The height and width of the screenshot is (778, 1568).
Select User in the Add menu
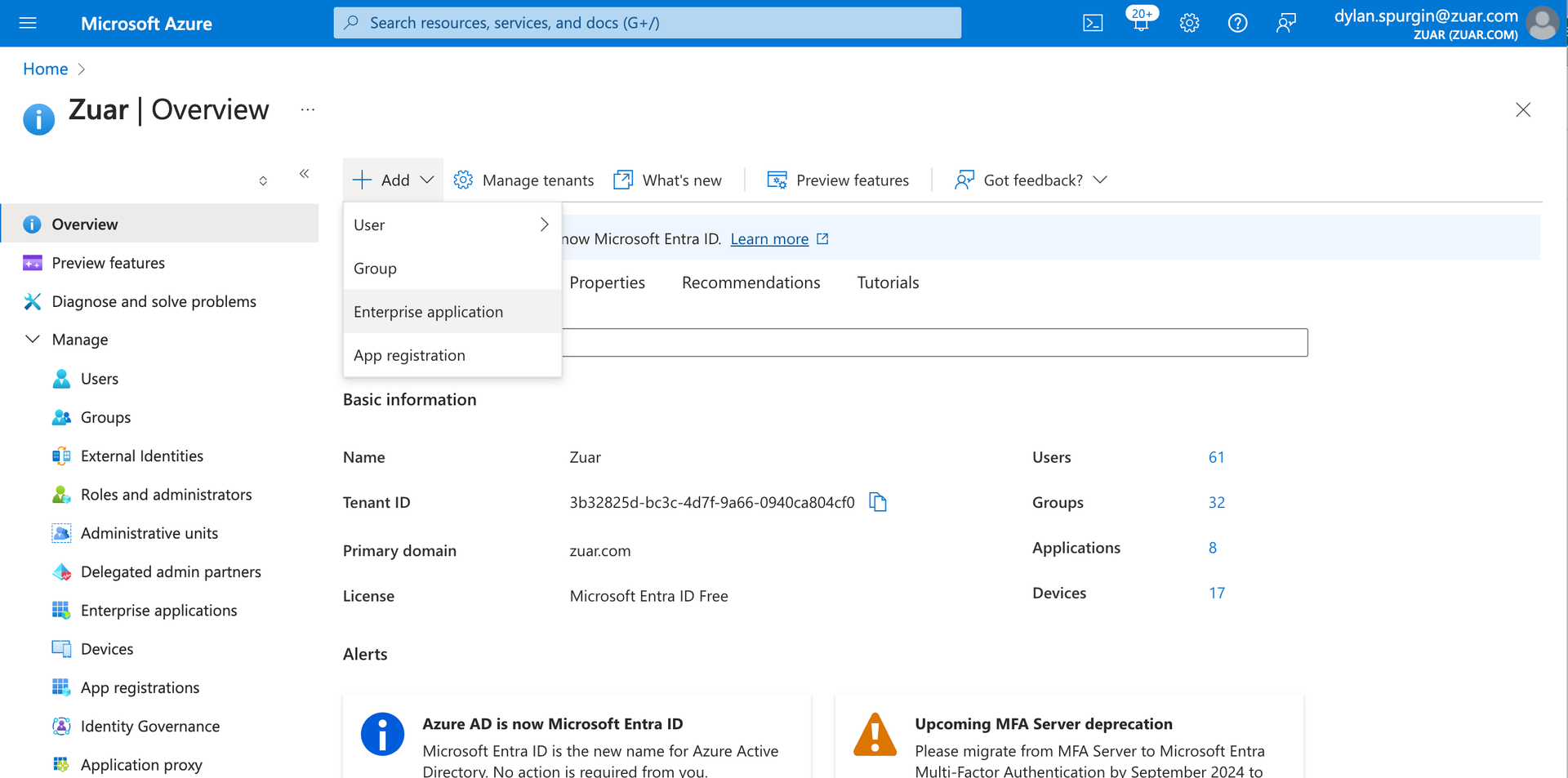(x=452, y=225)
